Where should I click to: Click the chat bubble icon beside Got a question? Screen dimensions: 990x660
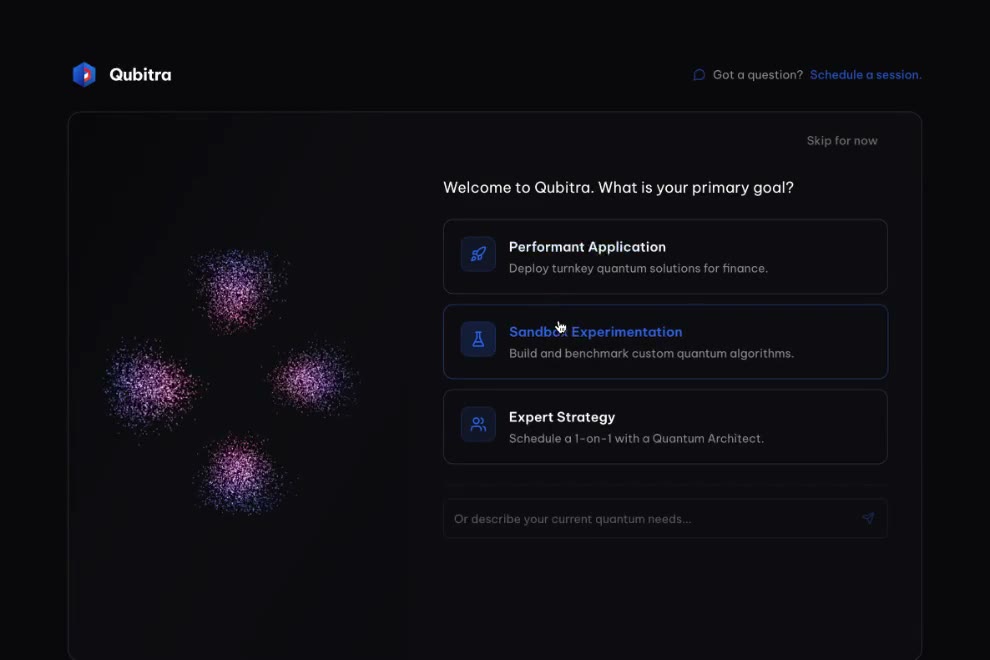[x=699, y=75]
